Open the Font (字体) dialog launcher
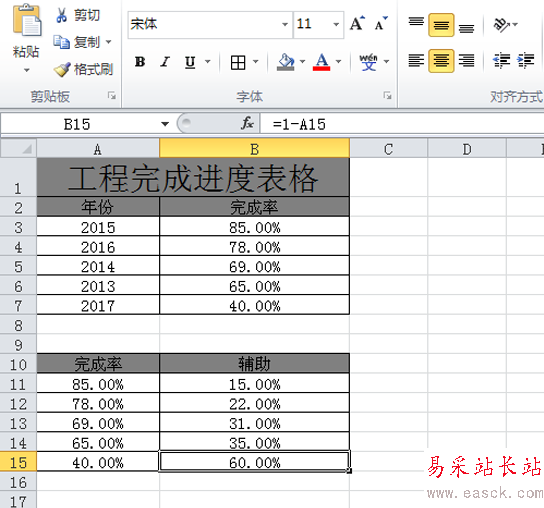Viewport: 544px width, 508px height. 387,95
